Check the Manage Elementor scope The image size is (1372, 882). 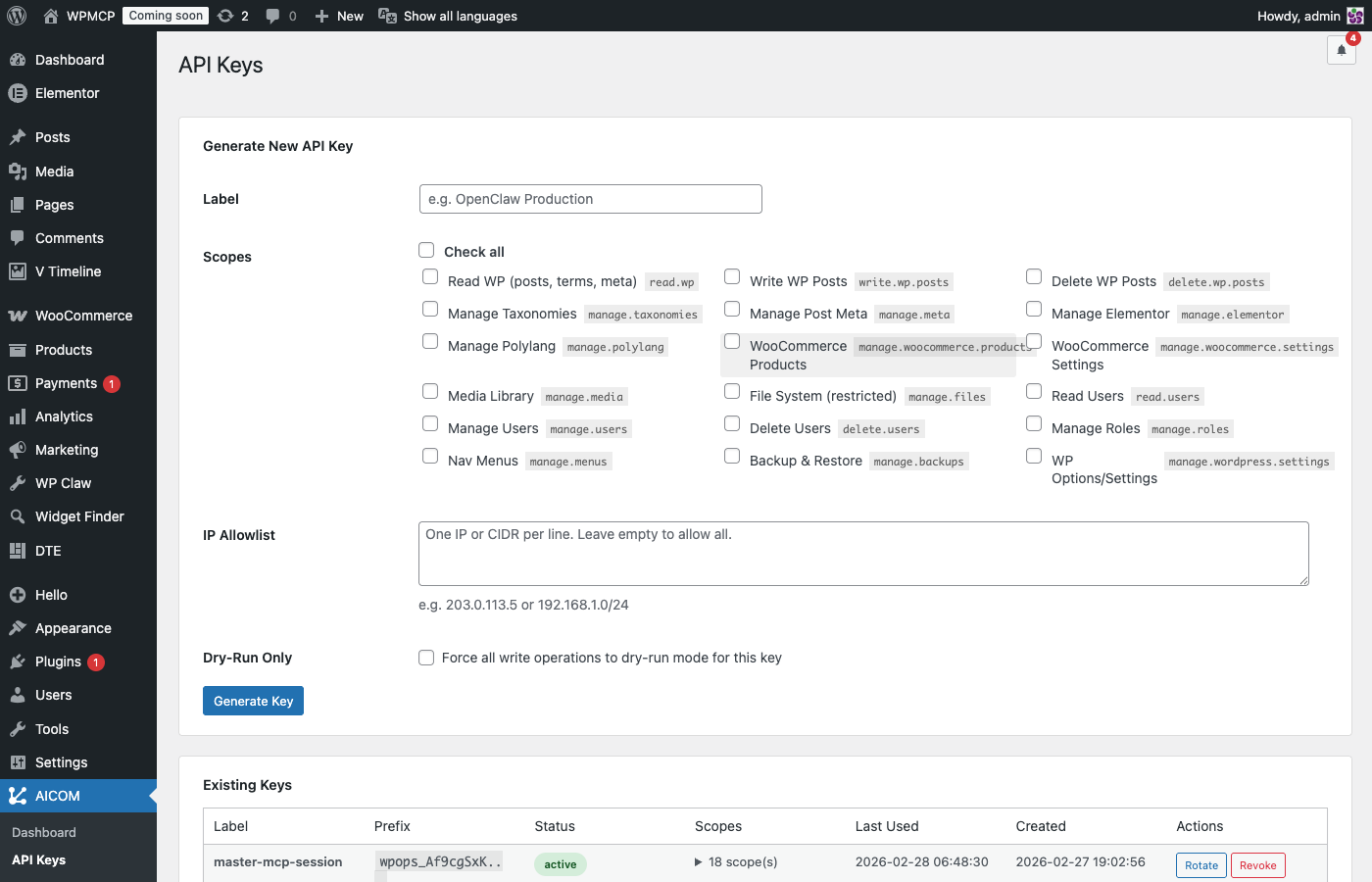pos(1034,308)
